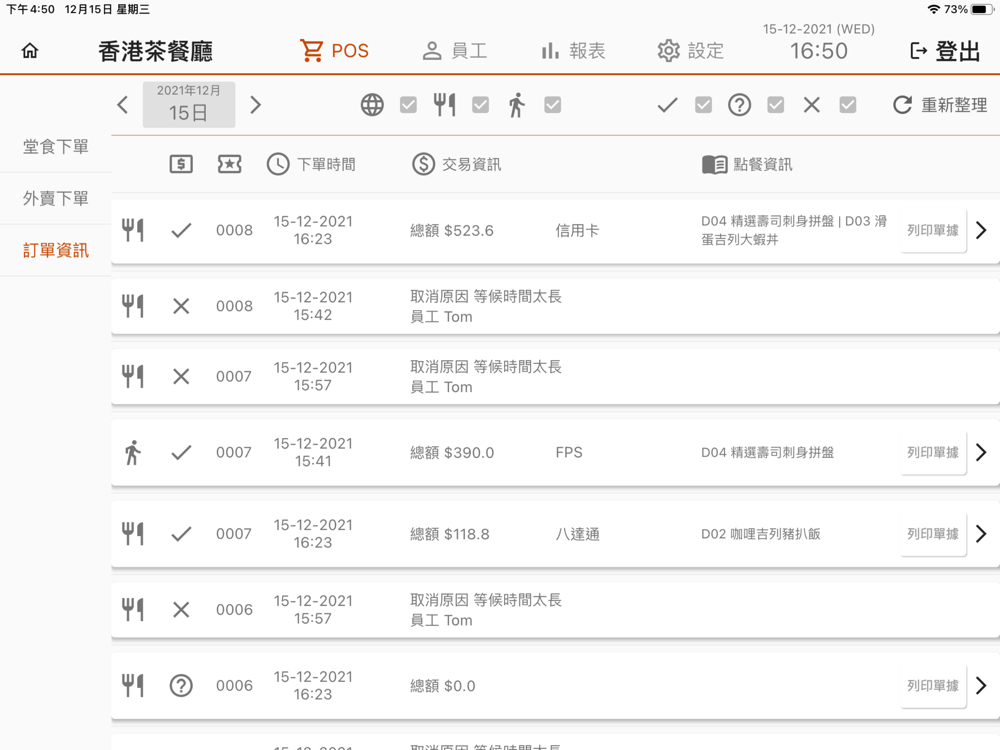Screen dimensions: 1000x750
Task: Click X status on cancelled order 15:42
Action: 181,306
